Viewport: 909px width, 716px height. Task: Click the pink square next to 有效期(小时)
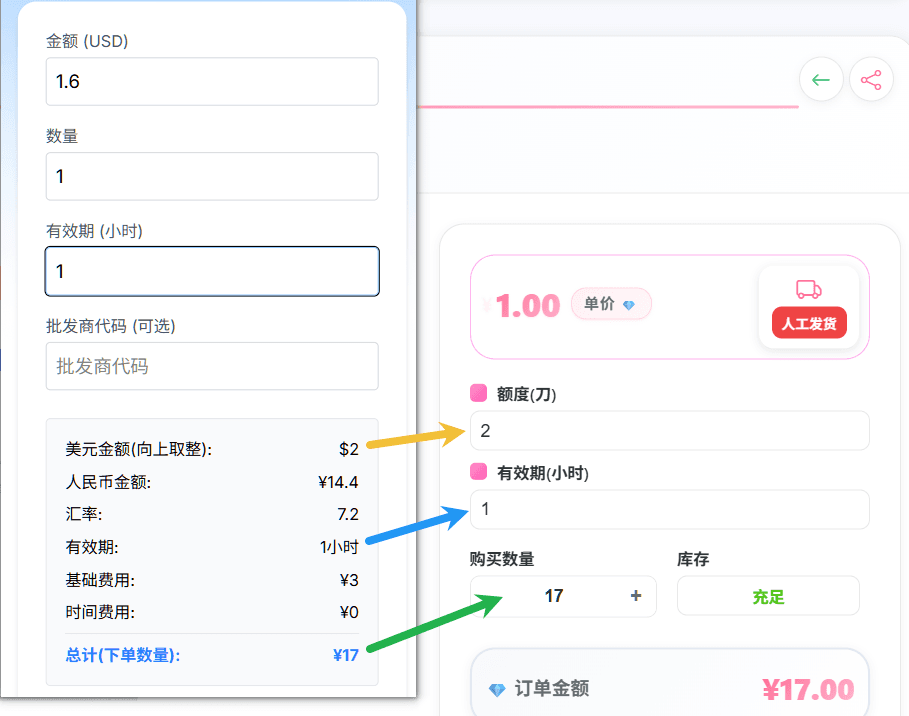coord(479,472)
